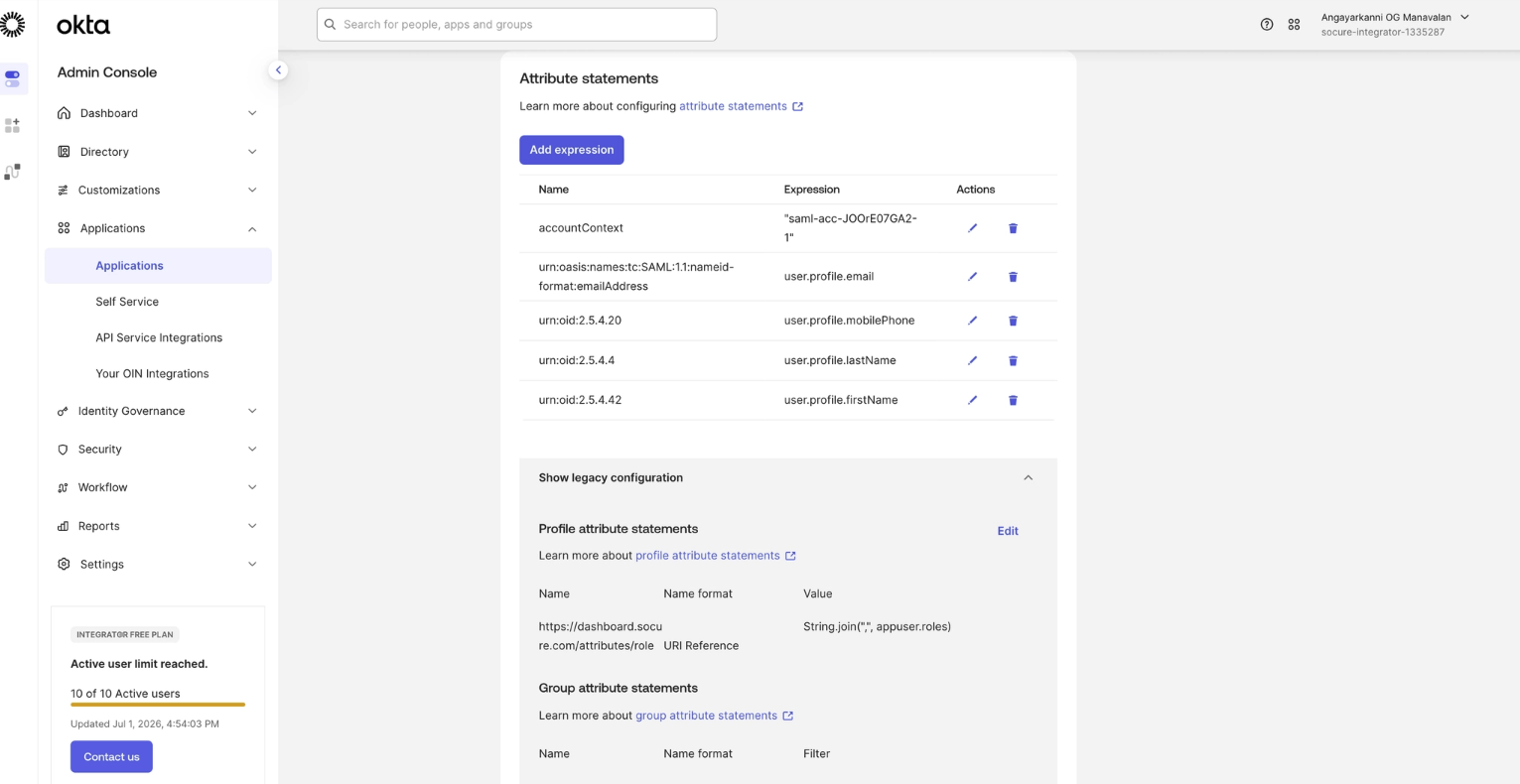
Task: Click the Dashboard home icon
Action: pyautogui.click(x=64, y=113)
